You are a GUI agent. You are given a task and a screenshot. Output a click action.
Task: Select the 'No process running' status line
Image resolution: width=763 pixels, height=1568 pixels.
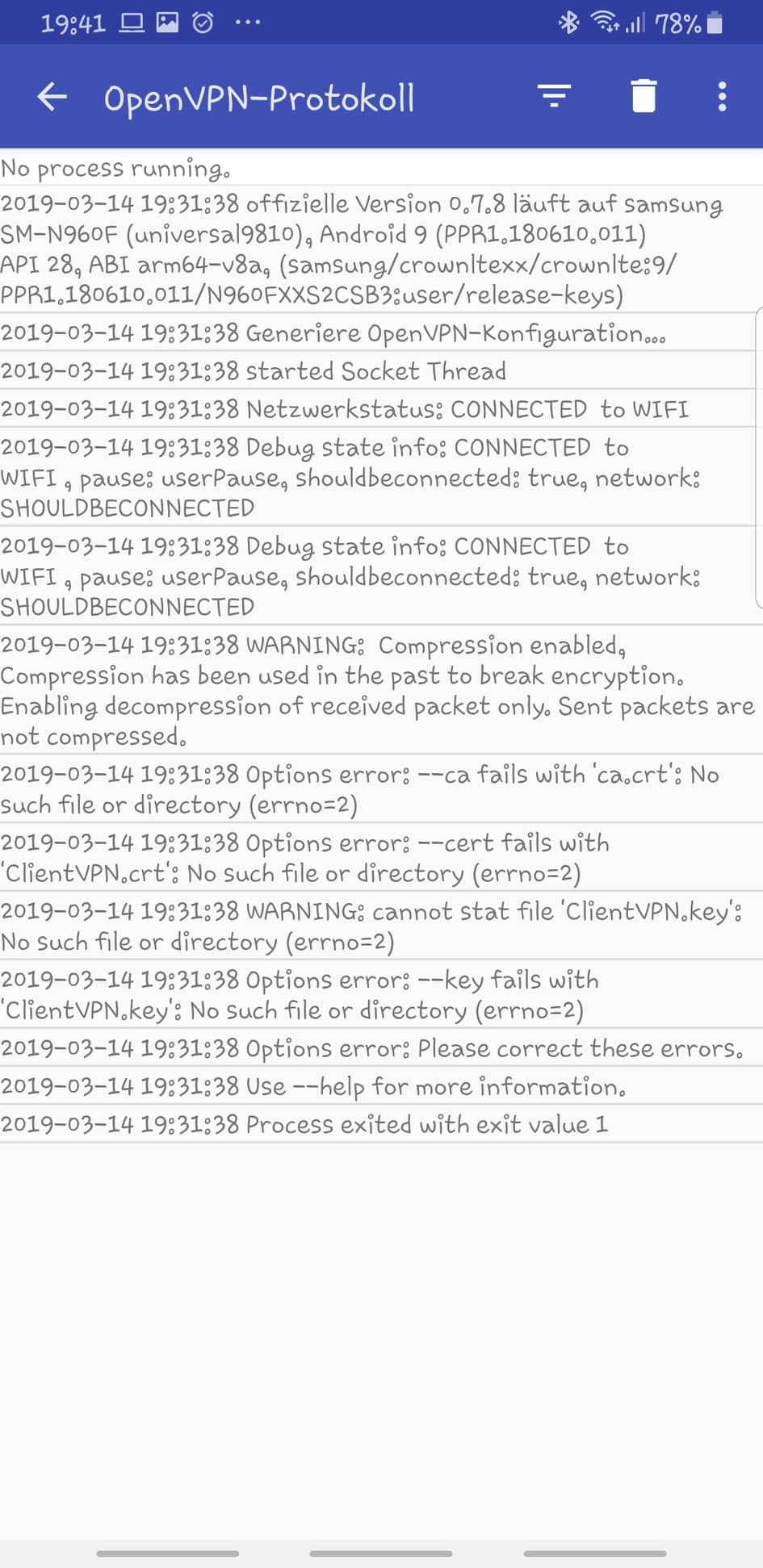381,168
